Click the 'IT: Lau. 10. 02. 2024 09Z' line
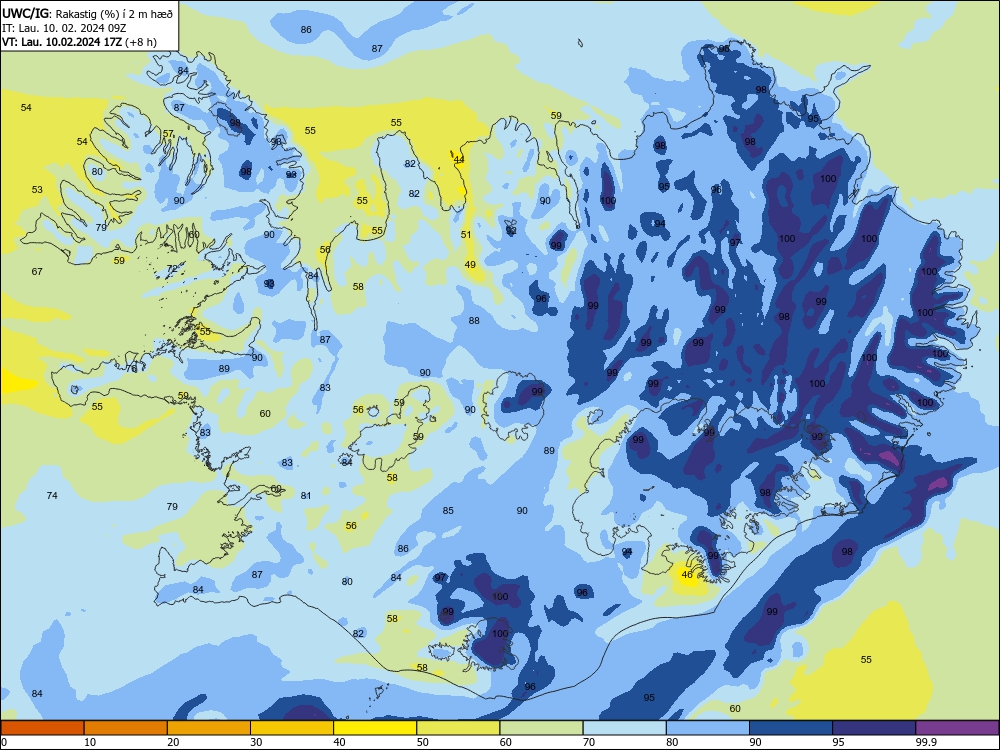The height and width of the screenshot is (750, 1000). coord(64,28)
